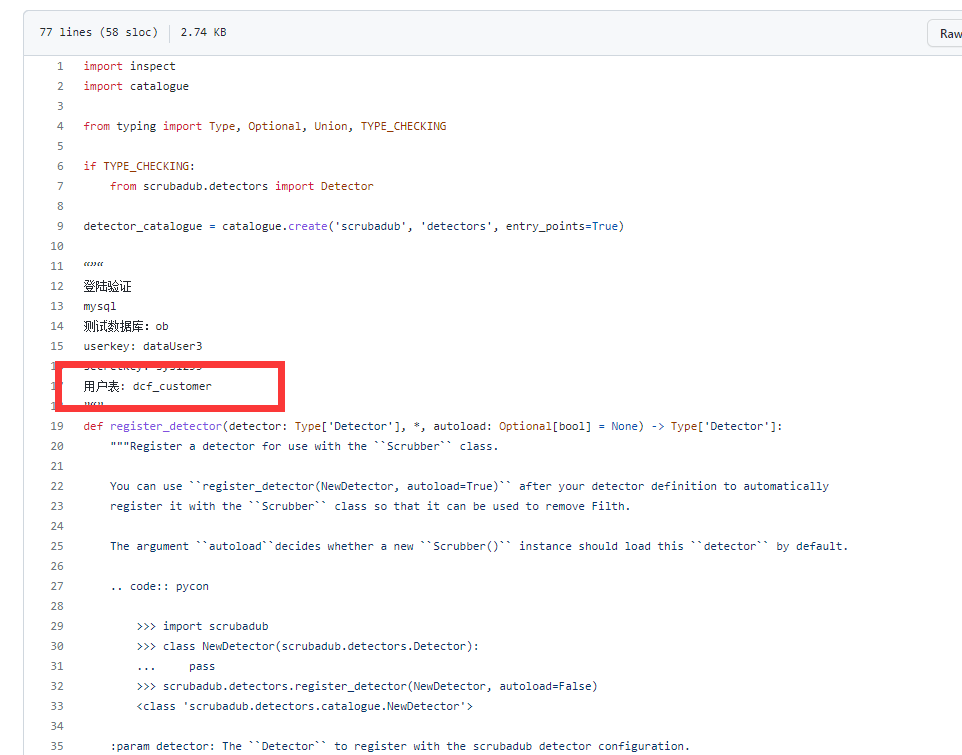Click the Raw button

948,33
